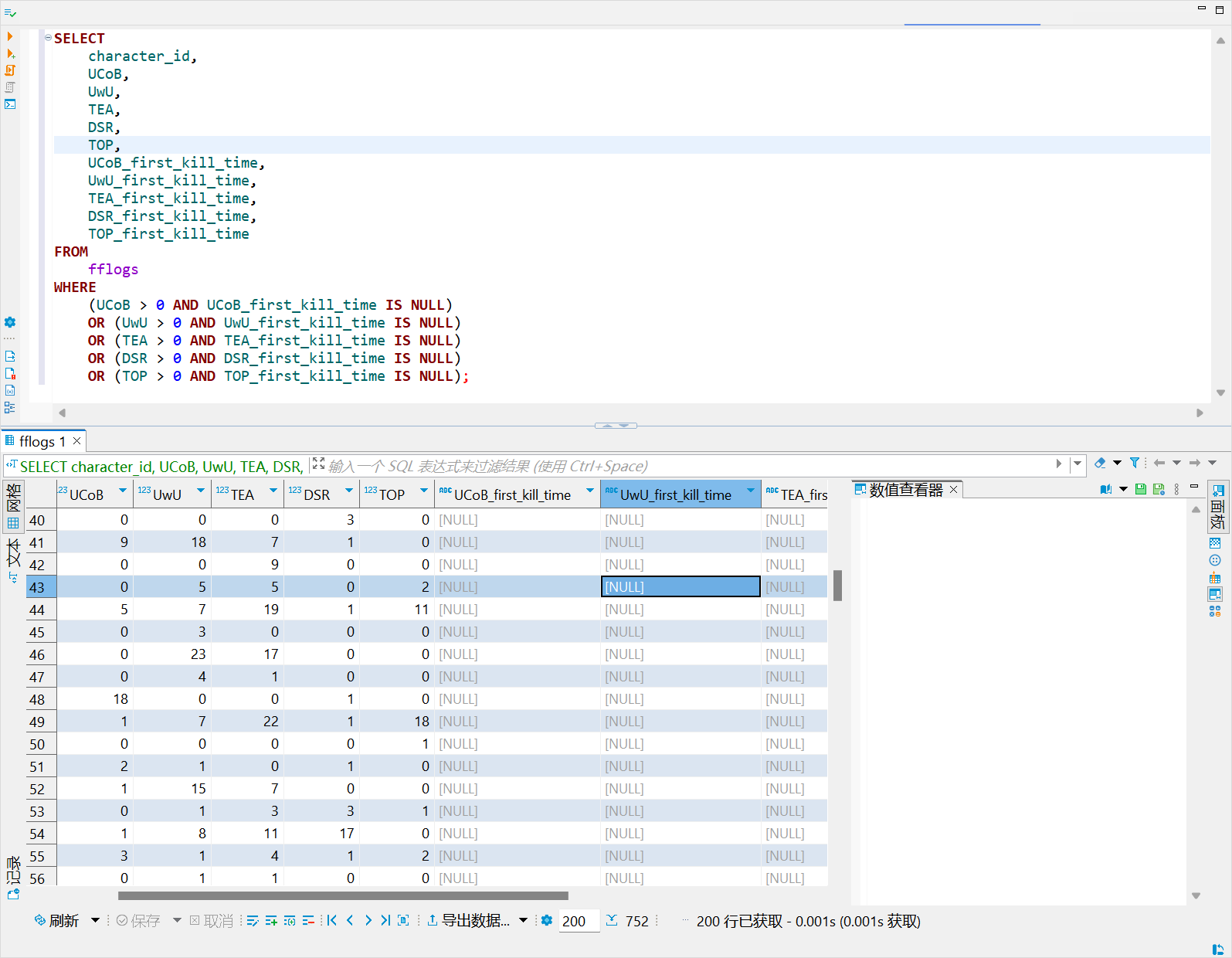Switch to record view side tab
Viewport: 1232px width, 958px height.
coord(13,878)
